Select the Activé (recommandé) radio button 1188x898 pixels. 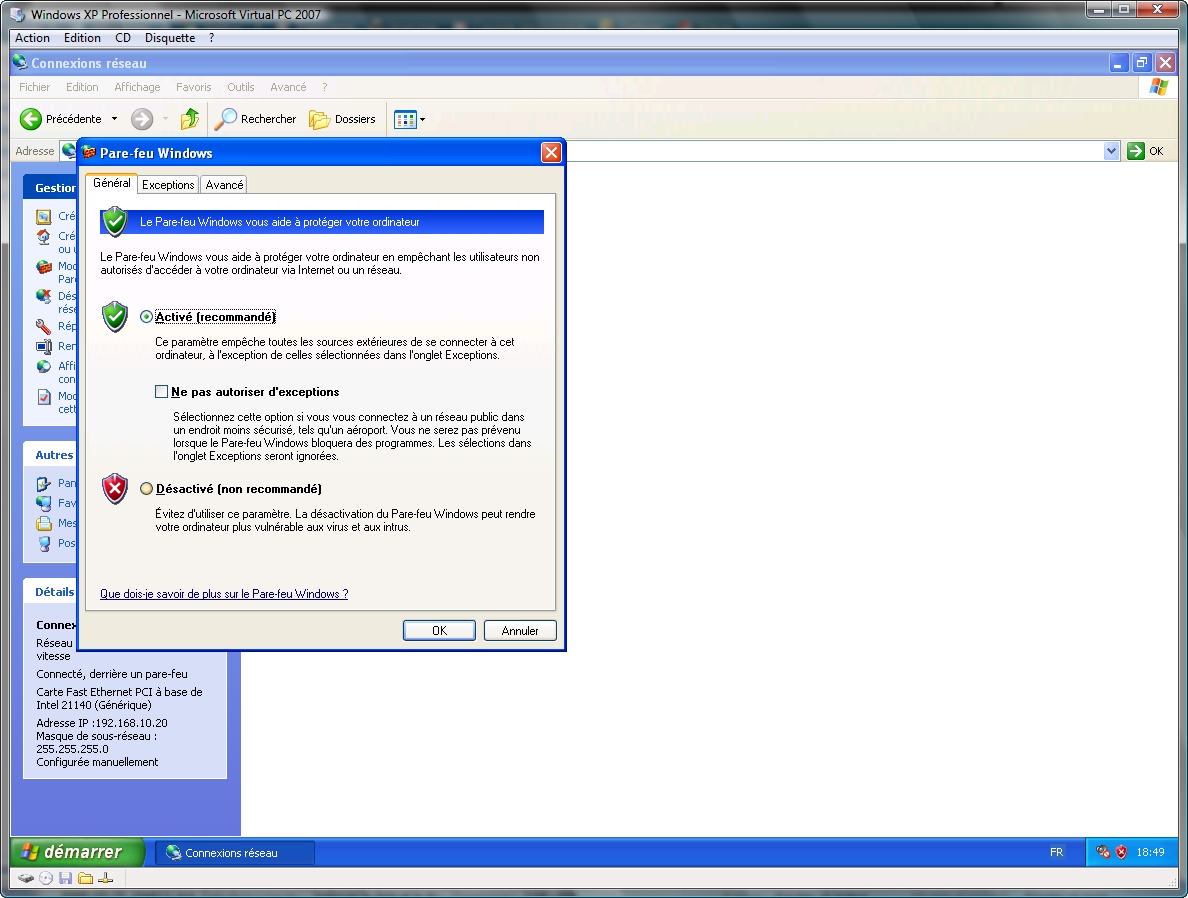[146, 317]
